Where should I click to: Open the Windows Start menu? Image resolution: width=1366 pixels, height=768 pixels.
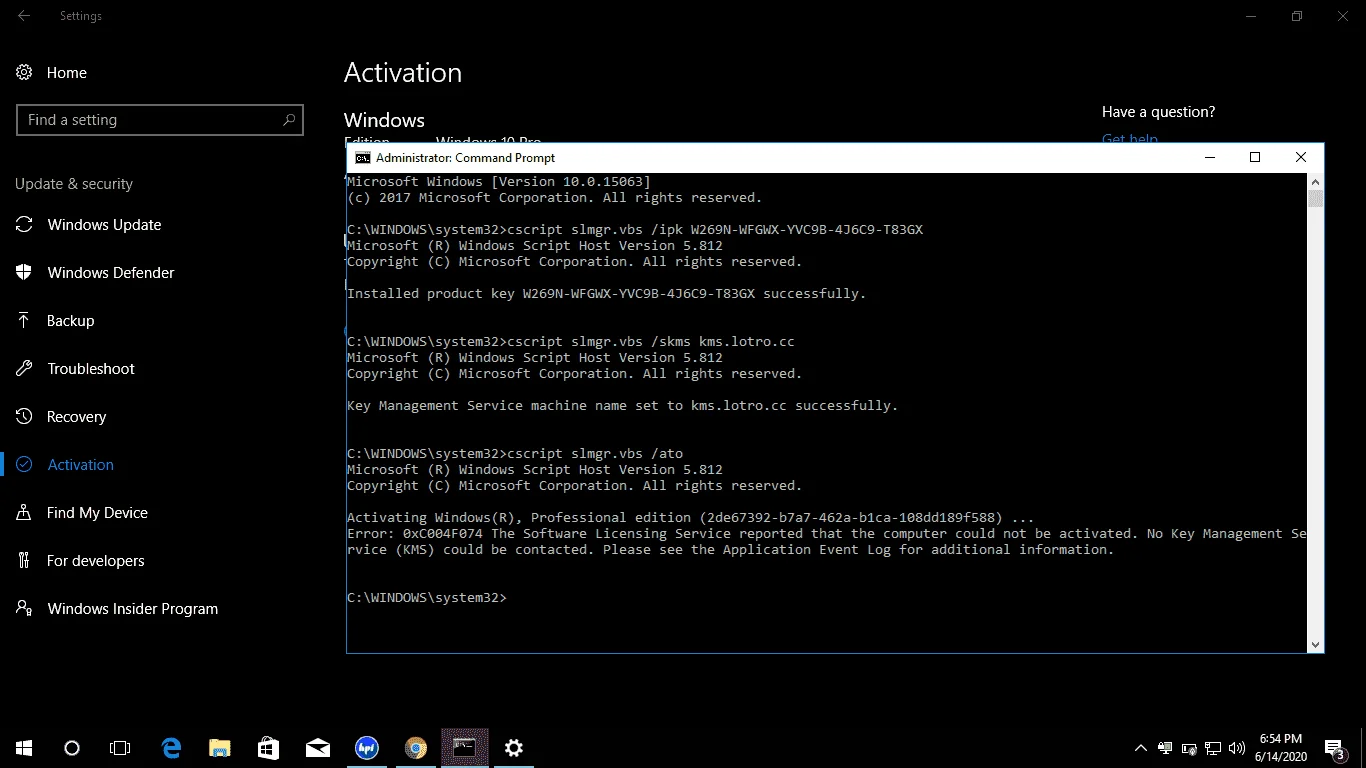tap(24, 748)
